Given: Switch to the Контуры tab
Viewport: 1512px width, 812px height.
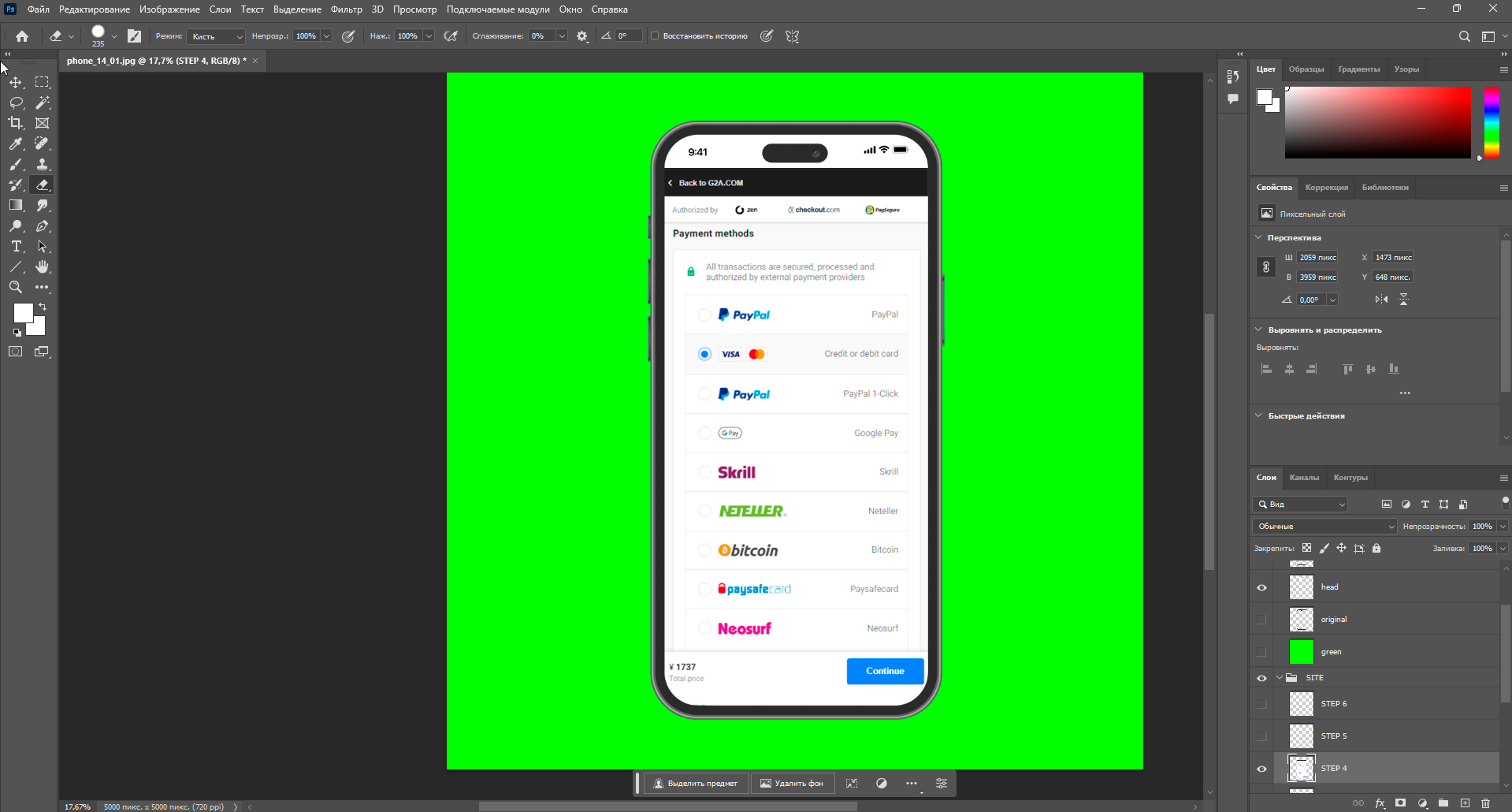Looking at the screenshot, I should tap(1350, 478).
